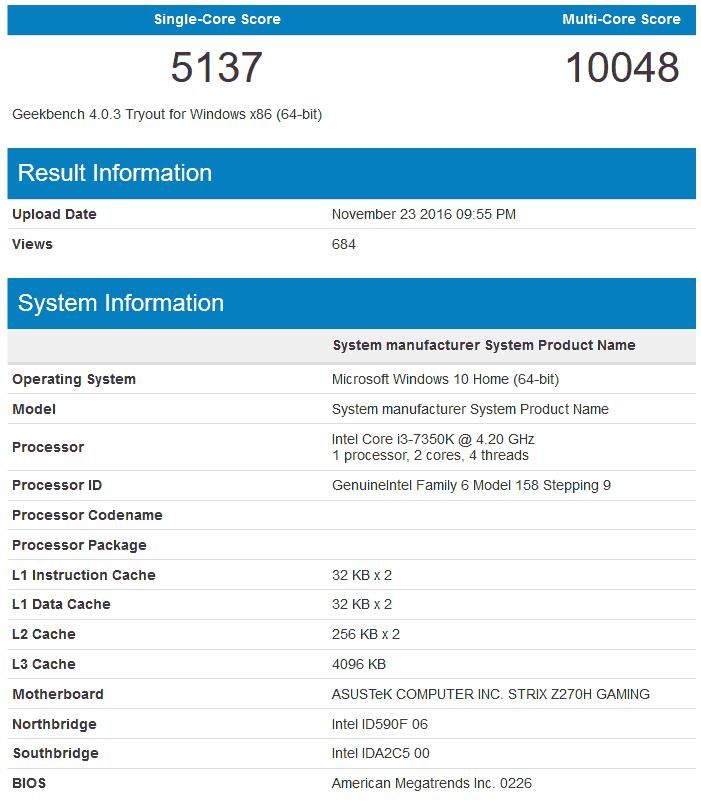The image size is (701, 807).
Task: Select the upload date November 23 2016 09:55 PM
Action: (424, 214)
